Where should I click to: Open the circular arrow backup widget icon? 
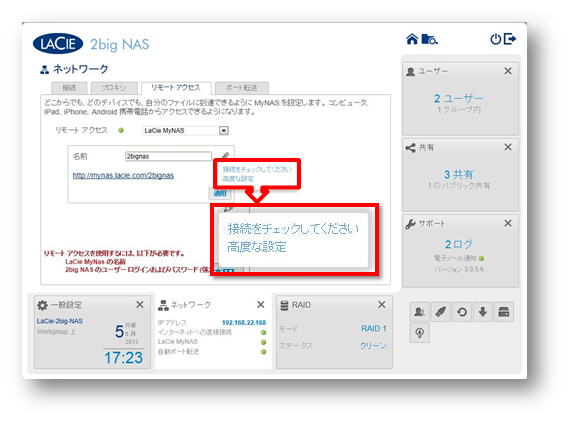[x=462, y=312]
